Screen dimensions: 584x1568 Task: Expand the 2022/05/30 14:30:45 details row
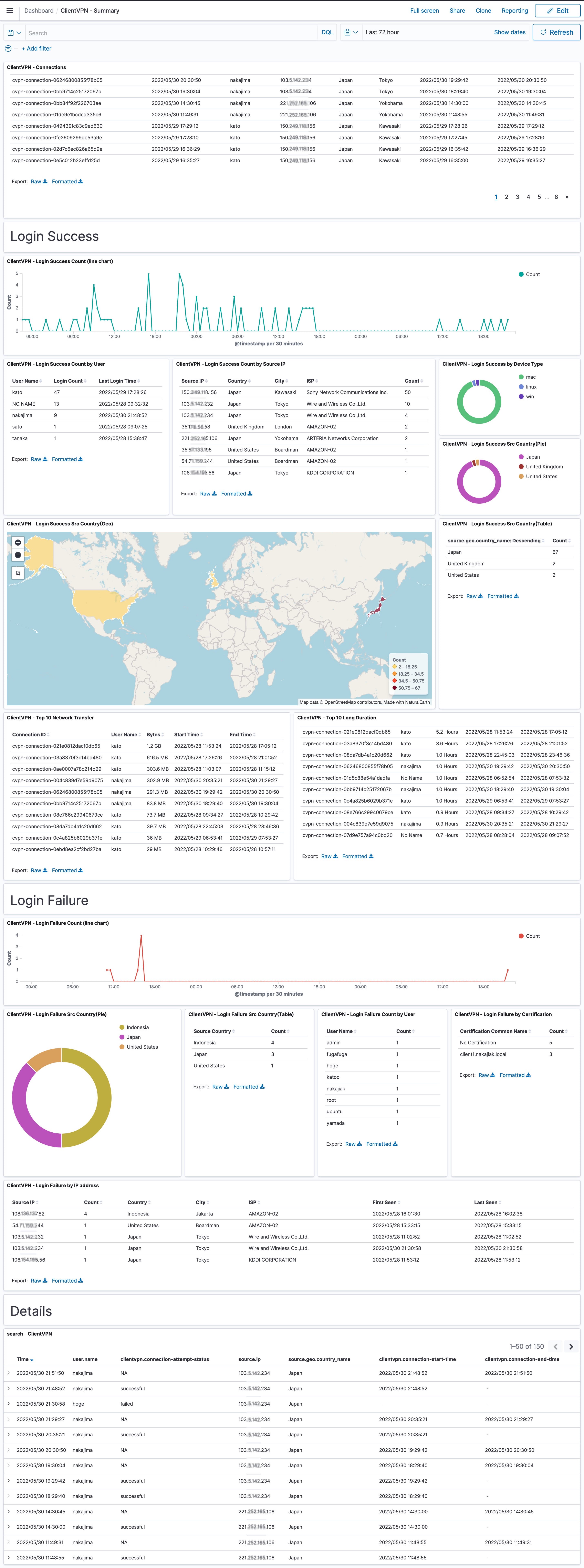click(x=9, y=1511)
